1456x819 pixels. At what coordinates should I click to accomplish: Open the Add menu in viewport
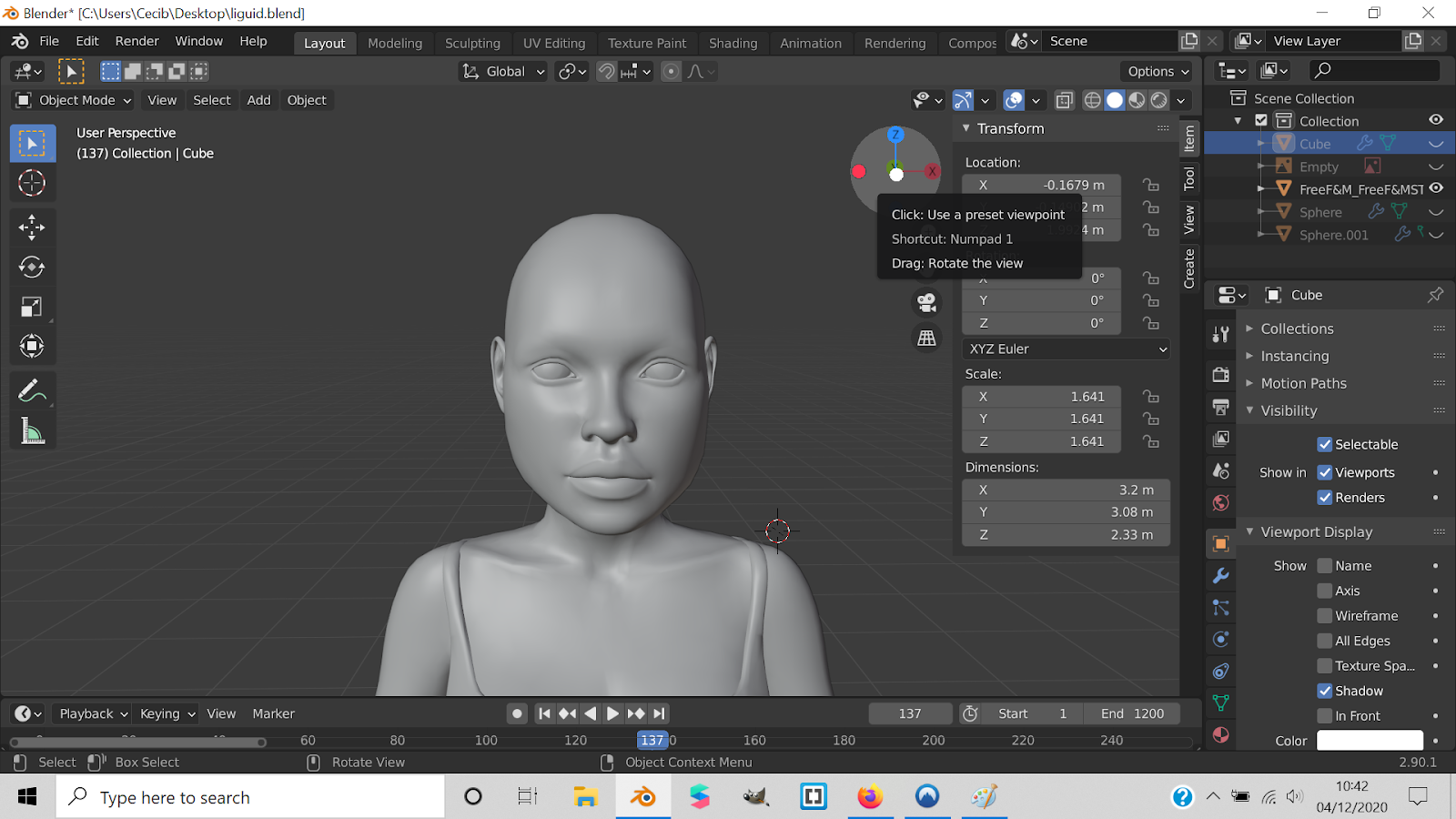(258, 100)
